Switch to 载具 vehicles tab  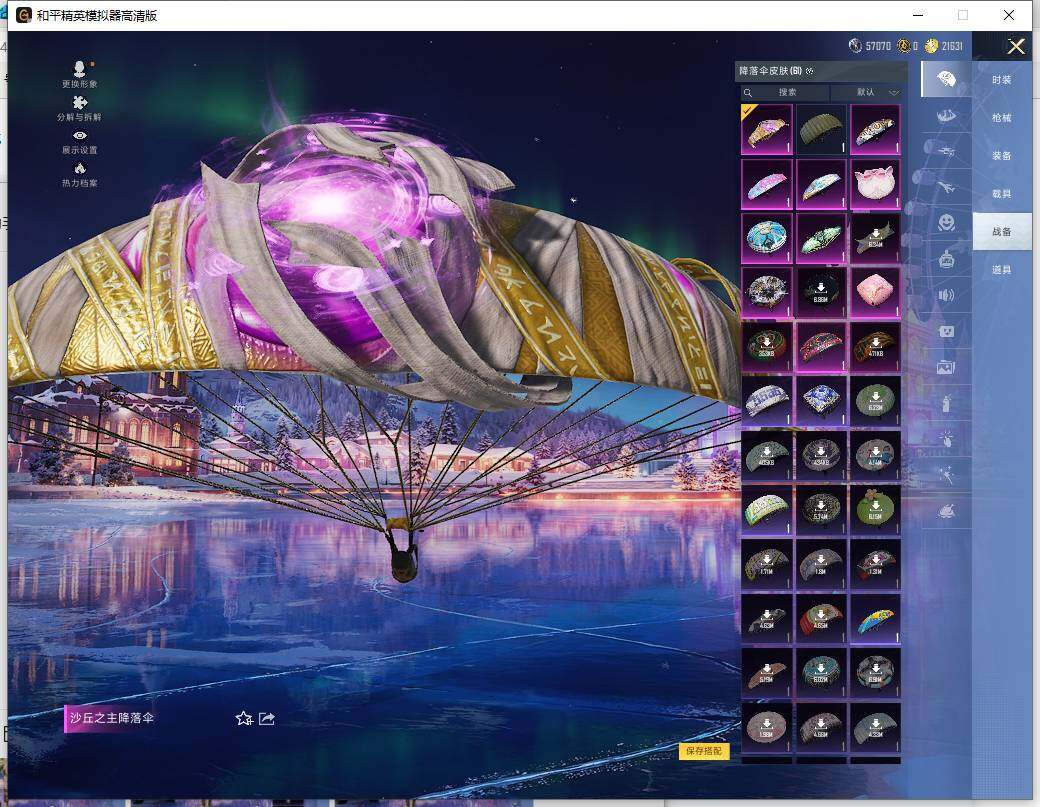pyautogui.click(x=1002, y=194)
